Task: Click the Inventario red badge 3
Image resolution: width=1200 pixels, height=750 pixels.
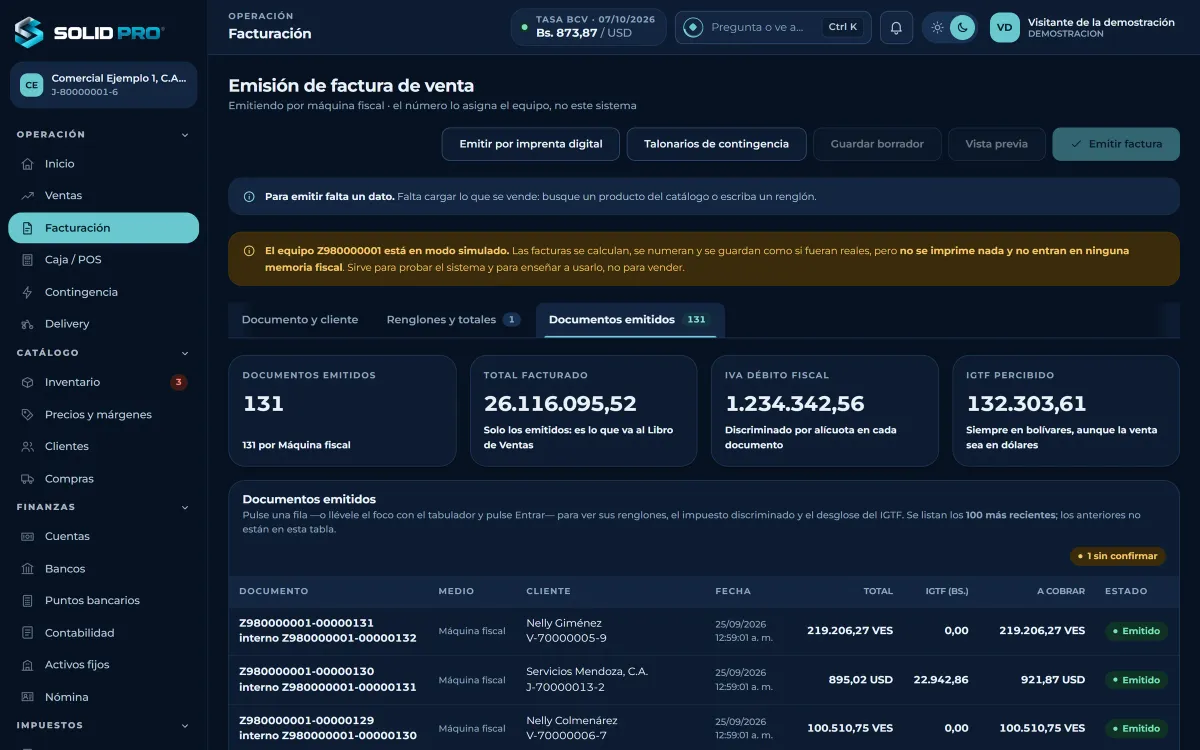Action: pos(179,382)
